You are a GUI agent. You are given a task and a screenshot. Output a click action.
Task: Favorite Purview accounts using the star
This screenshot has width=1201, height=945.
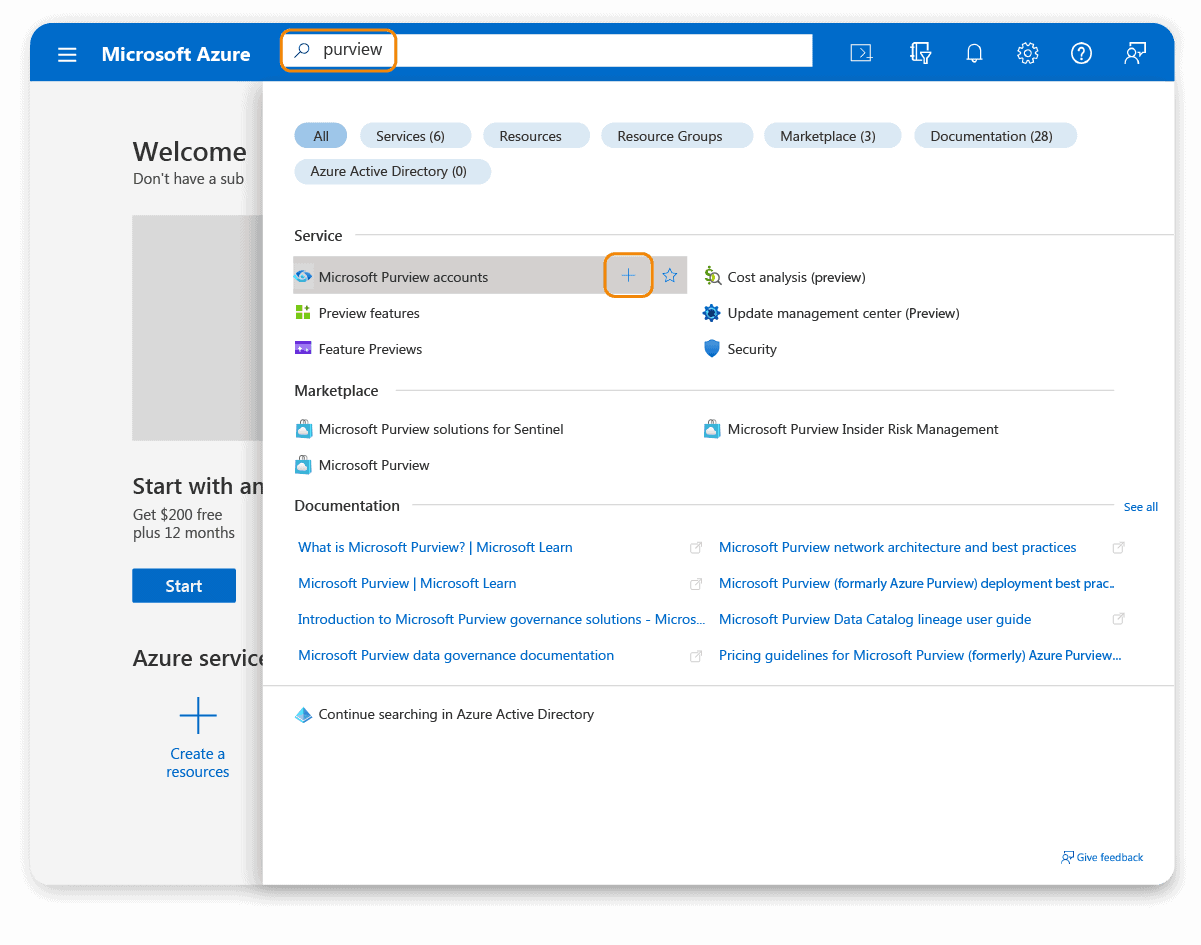[x=669, y=275]
